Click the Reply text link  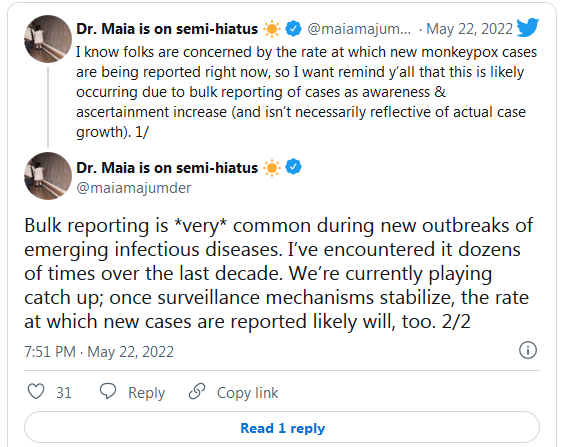coord(147,393)
